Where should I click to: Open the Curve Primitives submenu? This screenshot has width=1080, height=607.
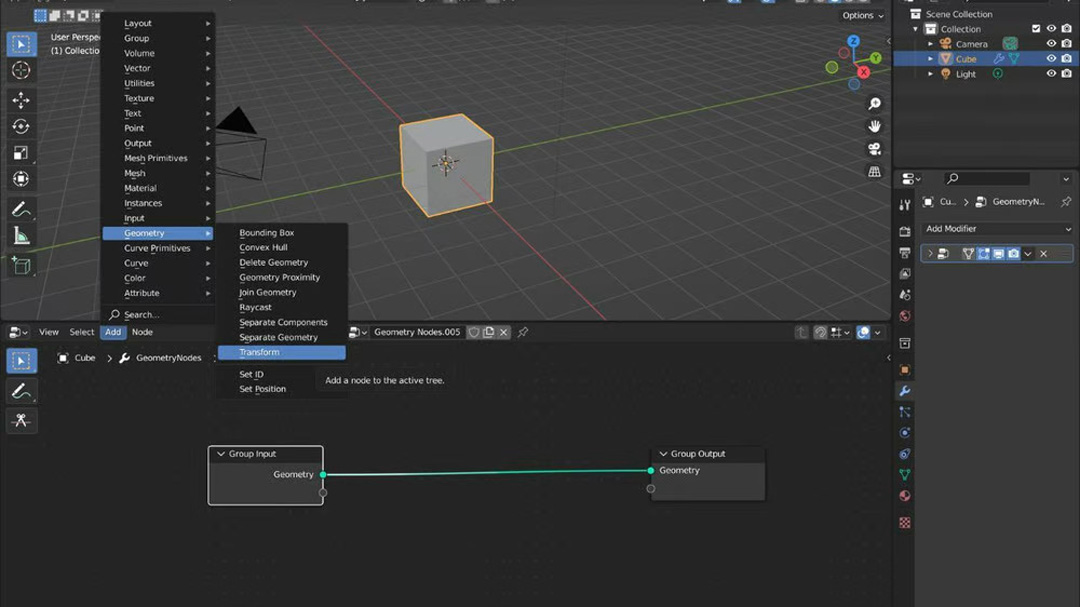(x=158, y=248)
